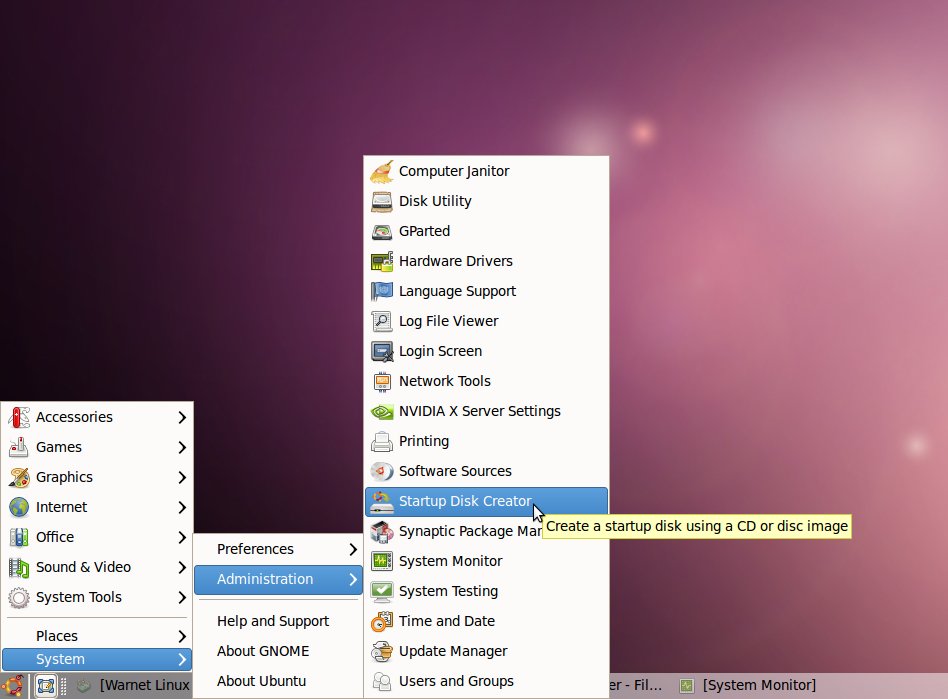
Task: Open the Preferences menu entry
Action: [278, 549]
